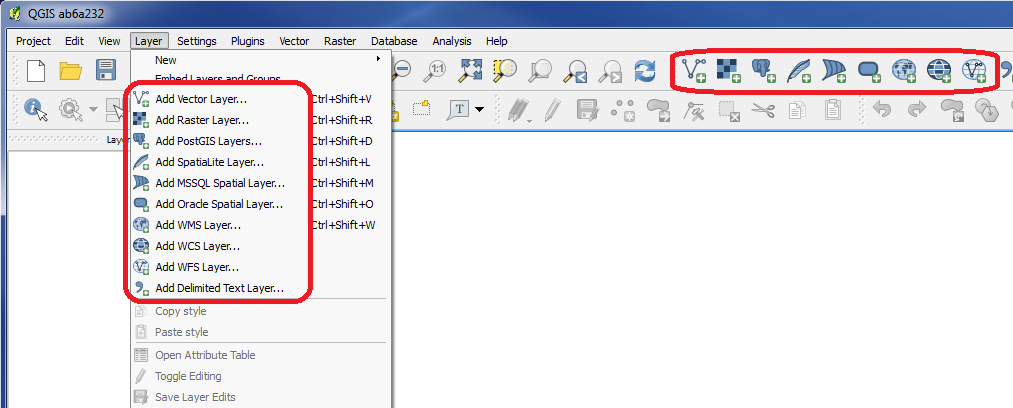
Task: Open the Database menu
Action: tap(394, 41)
